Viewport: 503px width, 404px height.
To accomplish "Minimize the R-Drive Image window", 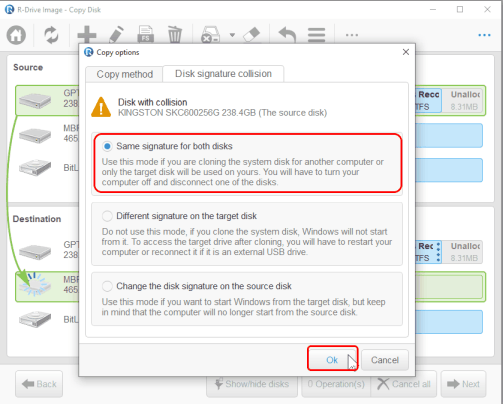I will click(x=433, y=9).
